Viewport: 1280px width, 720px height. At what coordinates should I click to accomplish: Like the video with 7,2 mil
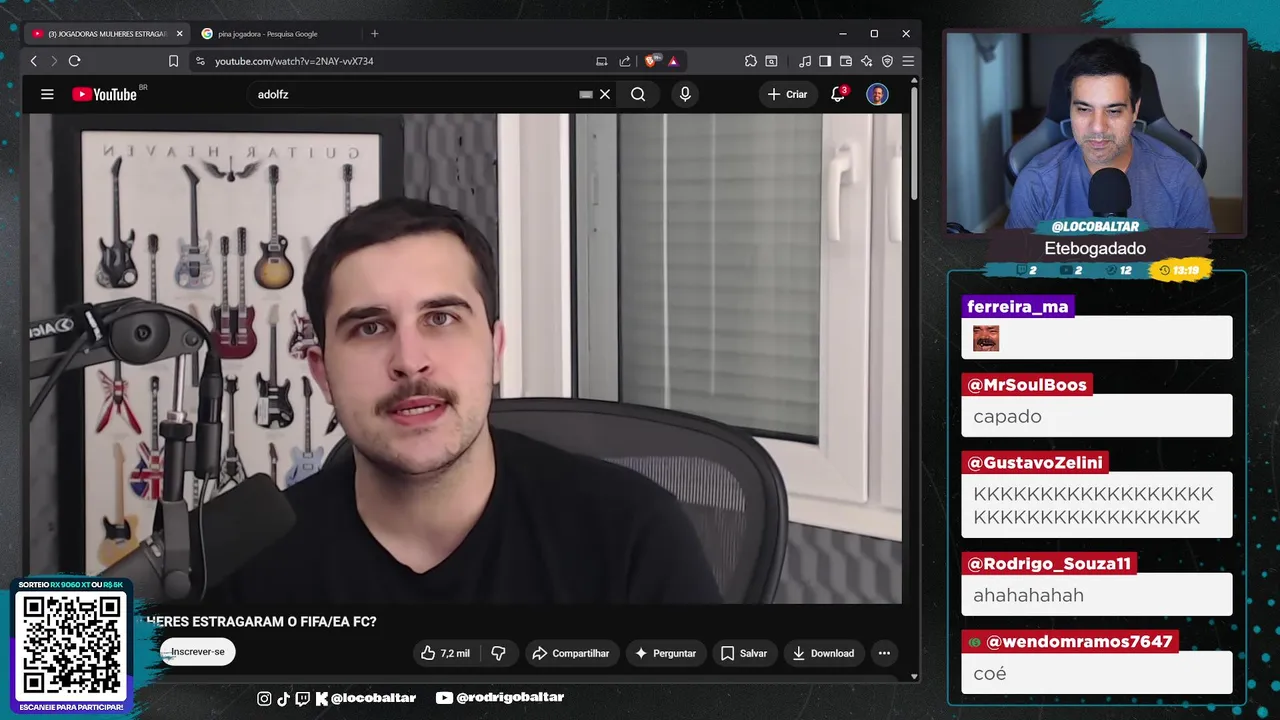[446, 653]
